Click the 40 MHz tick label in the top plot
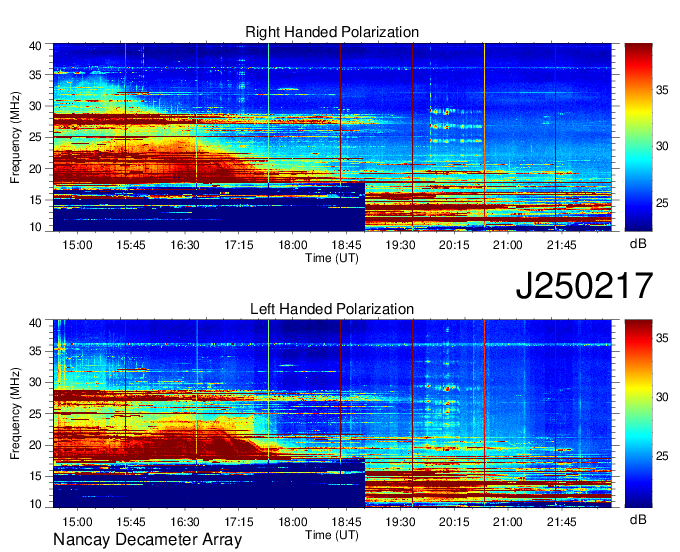680x552 pixels. point(35,46)
